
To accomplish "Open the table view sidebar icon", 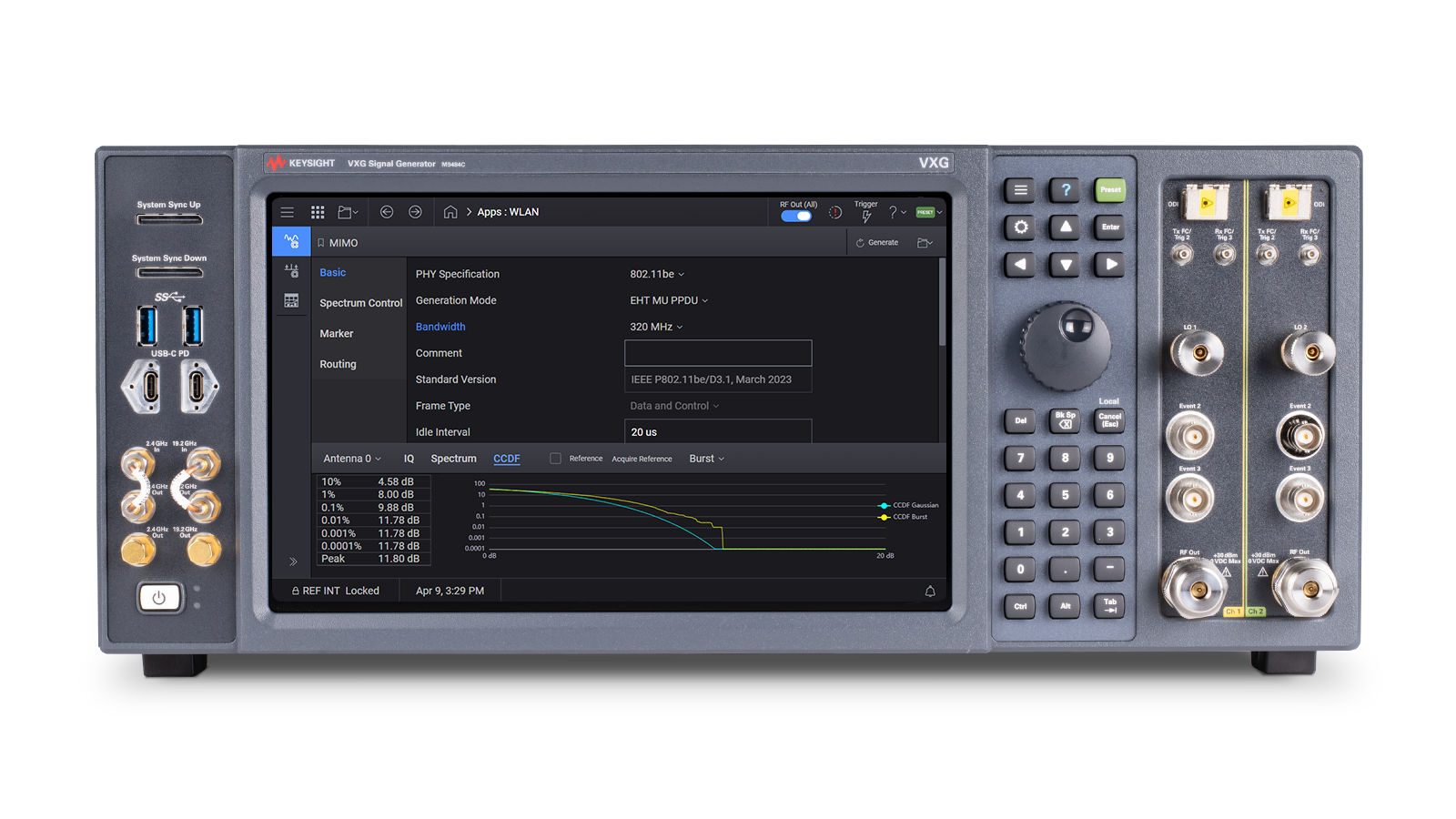I will (291, 300).
